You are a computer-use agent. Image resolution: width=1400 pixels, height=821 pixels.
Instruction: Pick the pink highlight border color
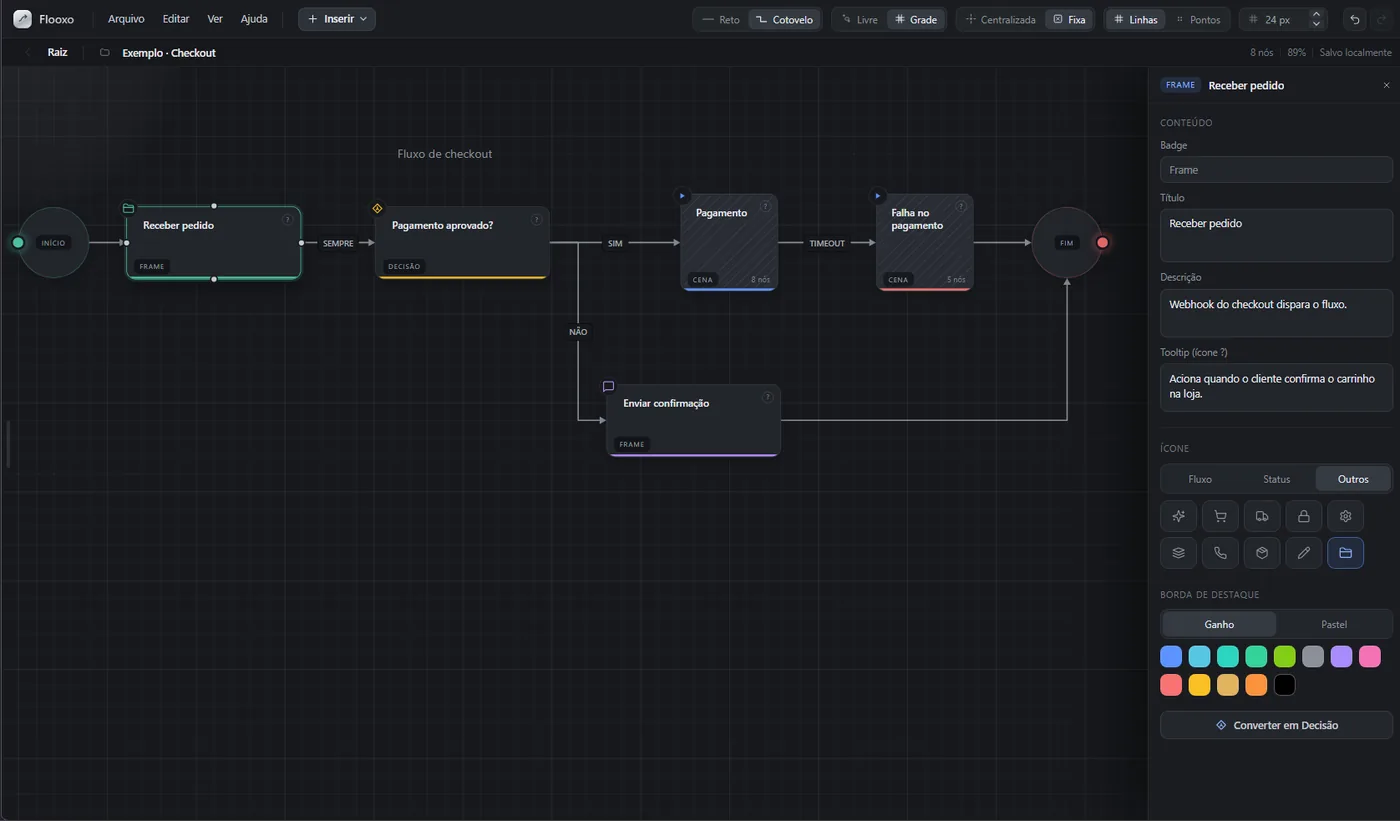[1369, 656]
